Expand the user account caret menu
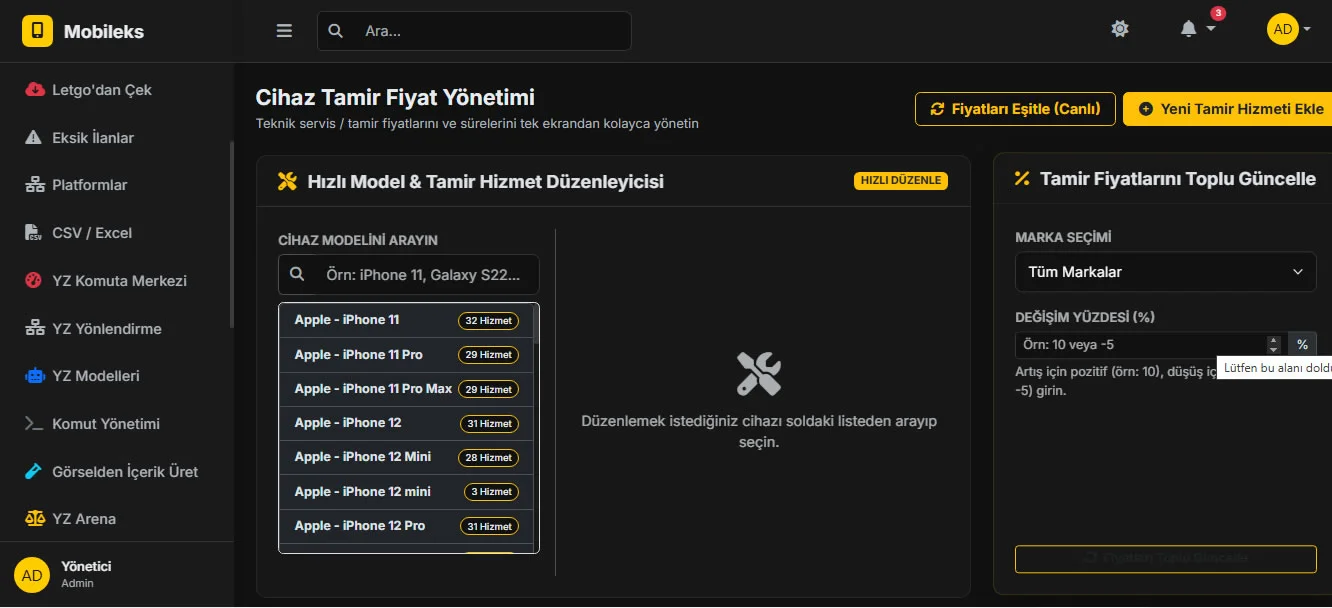The image size is (1332, 608). coord(1307,29)
